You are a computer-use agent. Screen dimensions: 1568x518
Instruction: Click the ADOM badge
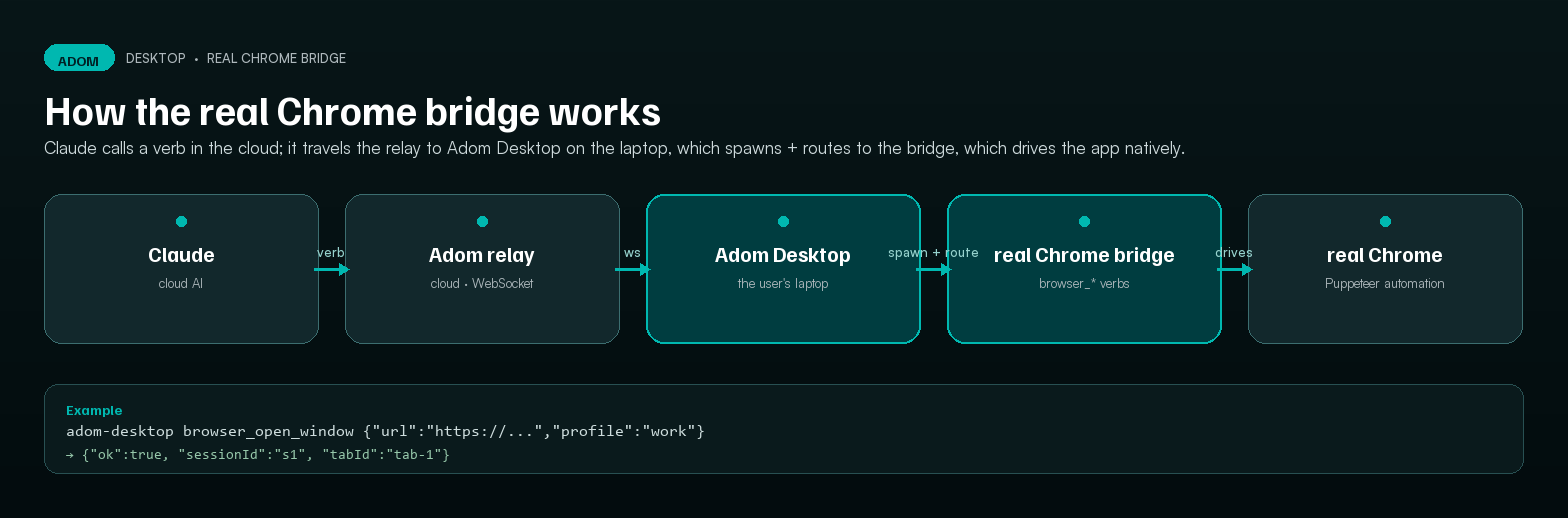79,58
